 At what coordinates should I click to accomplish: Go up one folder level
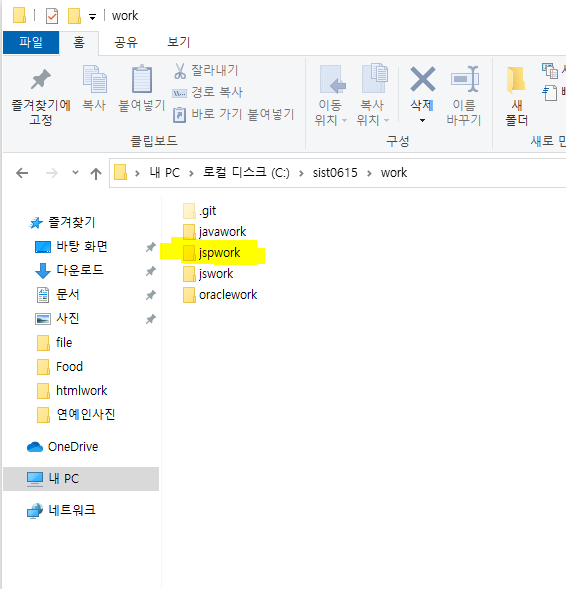pos(96,173)
